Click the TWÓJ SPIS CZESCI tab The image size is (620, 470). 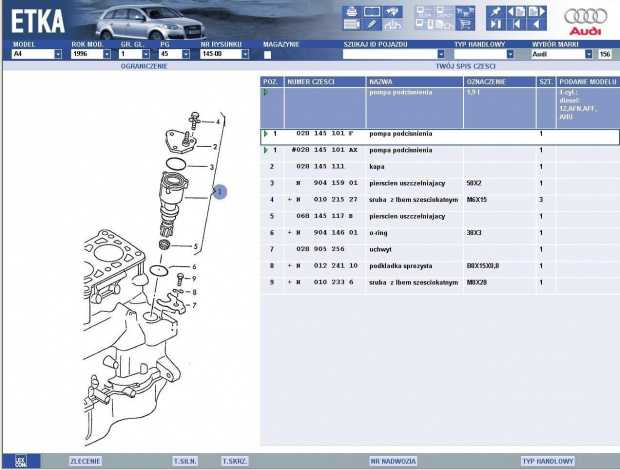click(465, 66)
